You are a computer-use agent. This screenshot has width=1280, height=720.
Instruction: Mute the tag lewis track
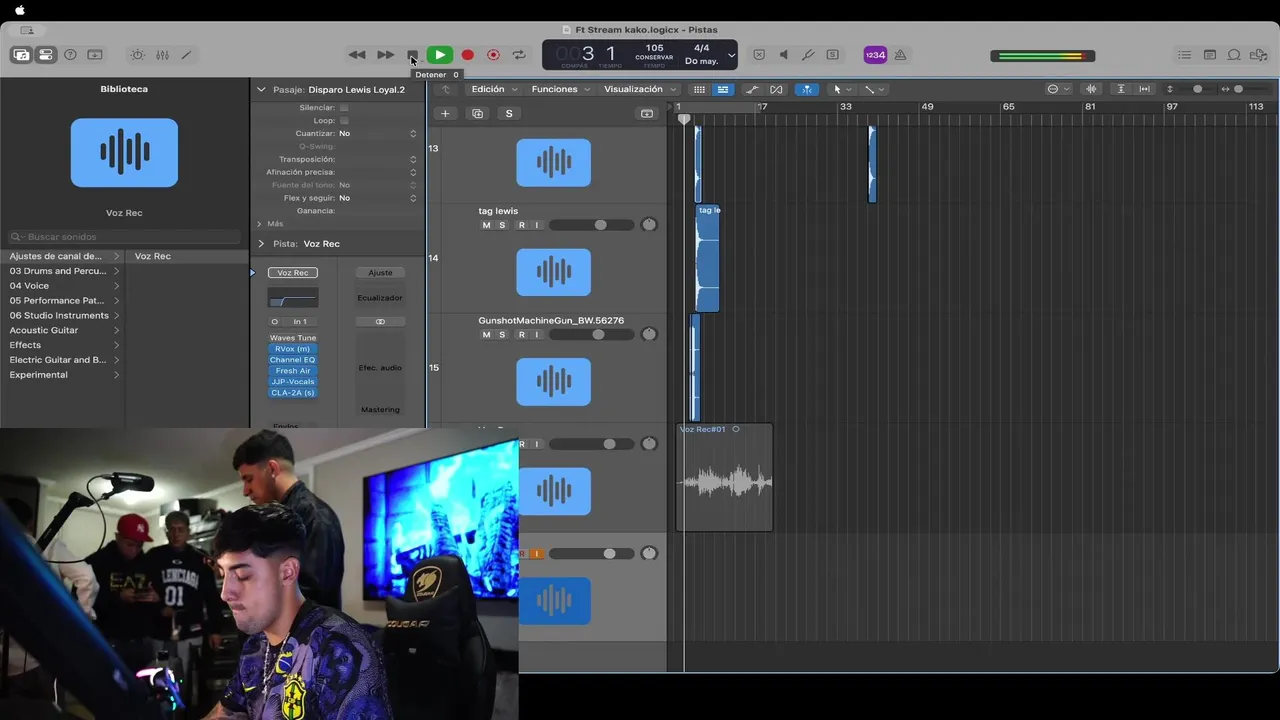(486, 225)
